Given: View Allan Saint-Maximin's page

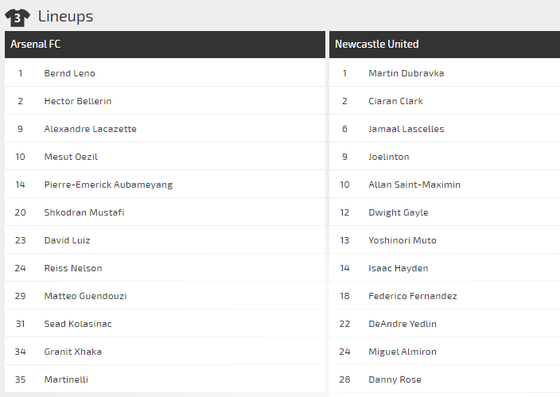Looking at the screenshot, I should (x=414, y=185).
